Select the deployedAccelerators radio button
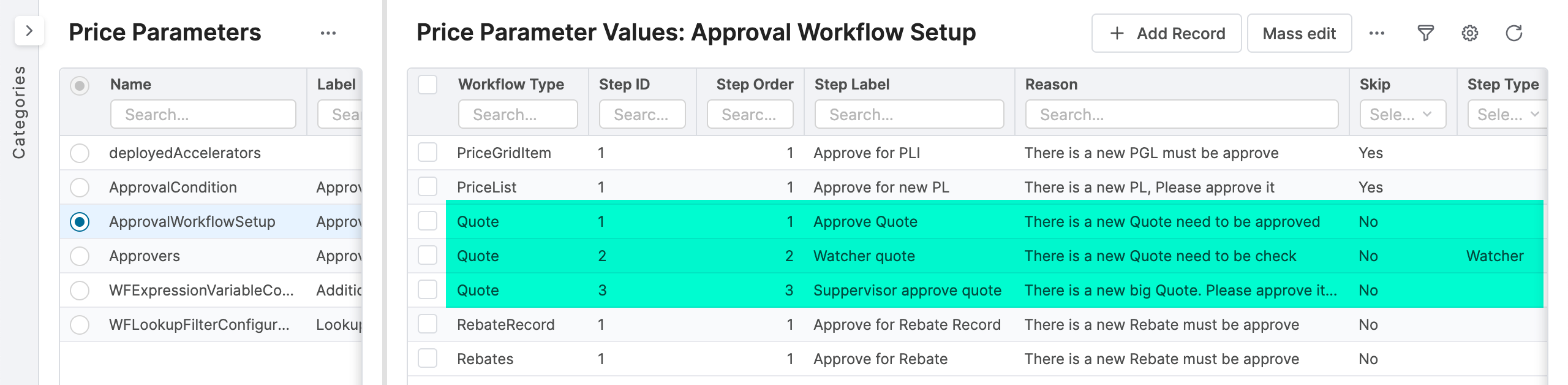Screen dimensions: 1568x385 click(80, 153)
